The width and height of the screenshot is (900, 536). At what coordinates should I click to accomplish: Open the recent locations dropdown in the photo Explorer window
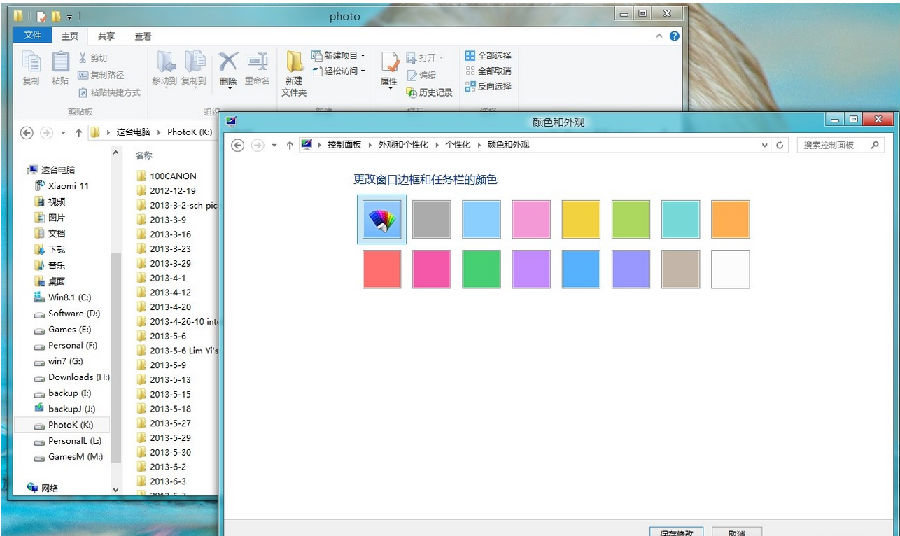click(x=63, y=133)
